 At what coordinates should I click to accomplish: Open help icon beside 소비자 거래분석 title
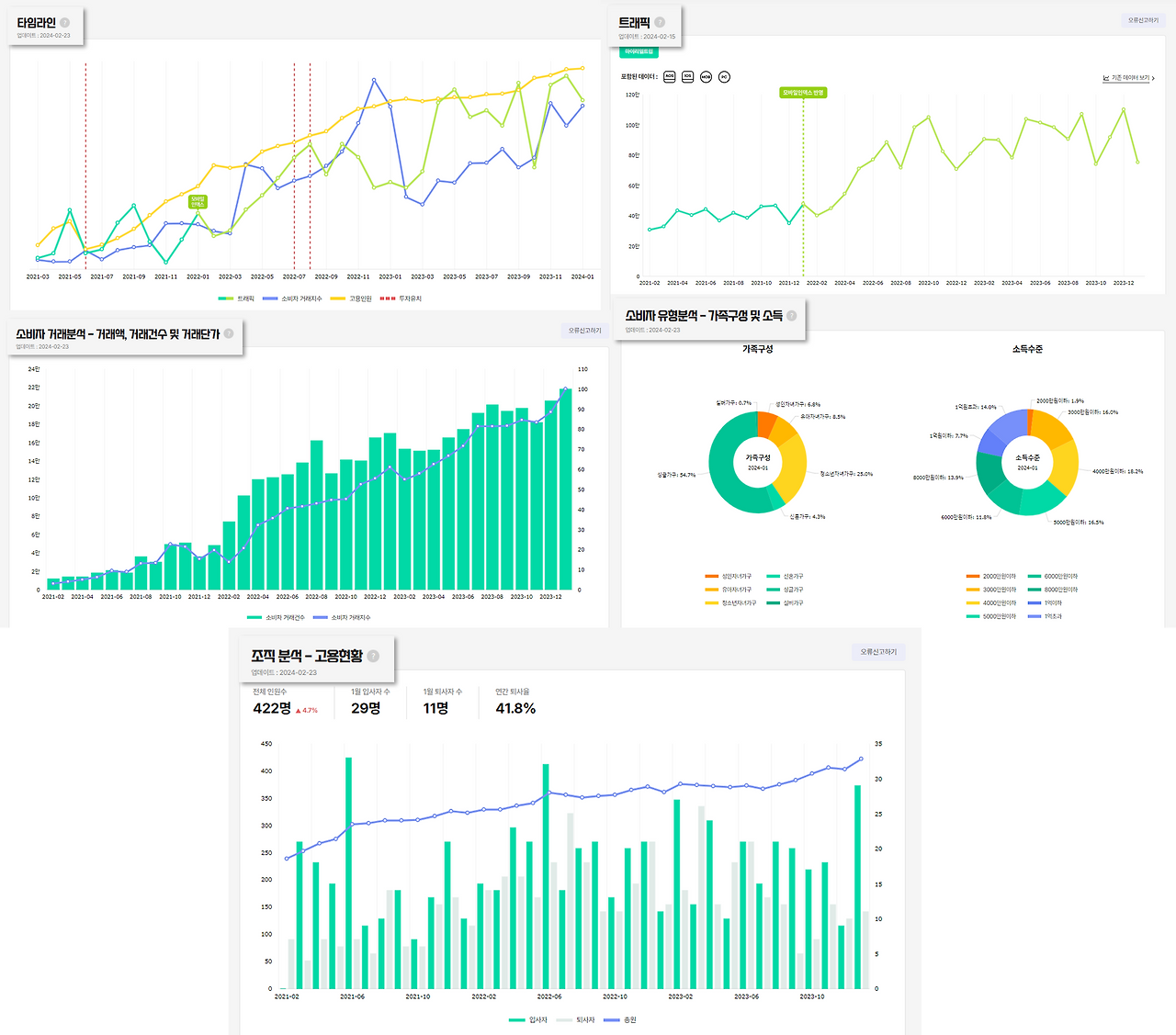point(229,333)
